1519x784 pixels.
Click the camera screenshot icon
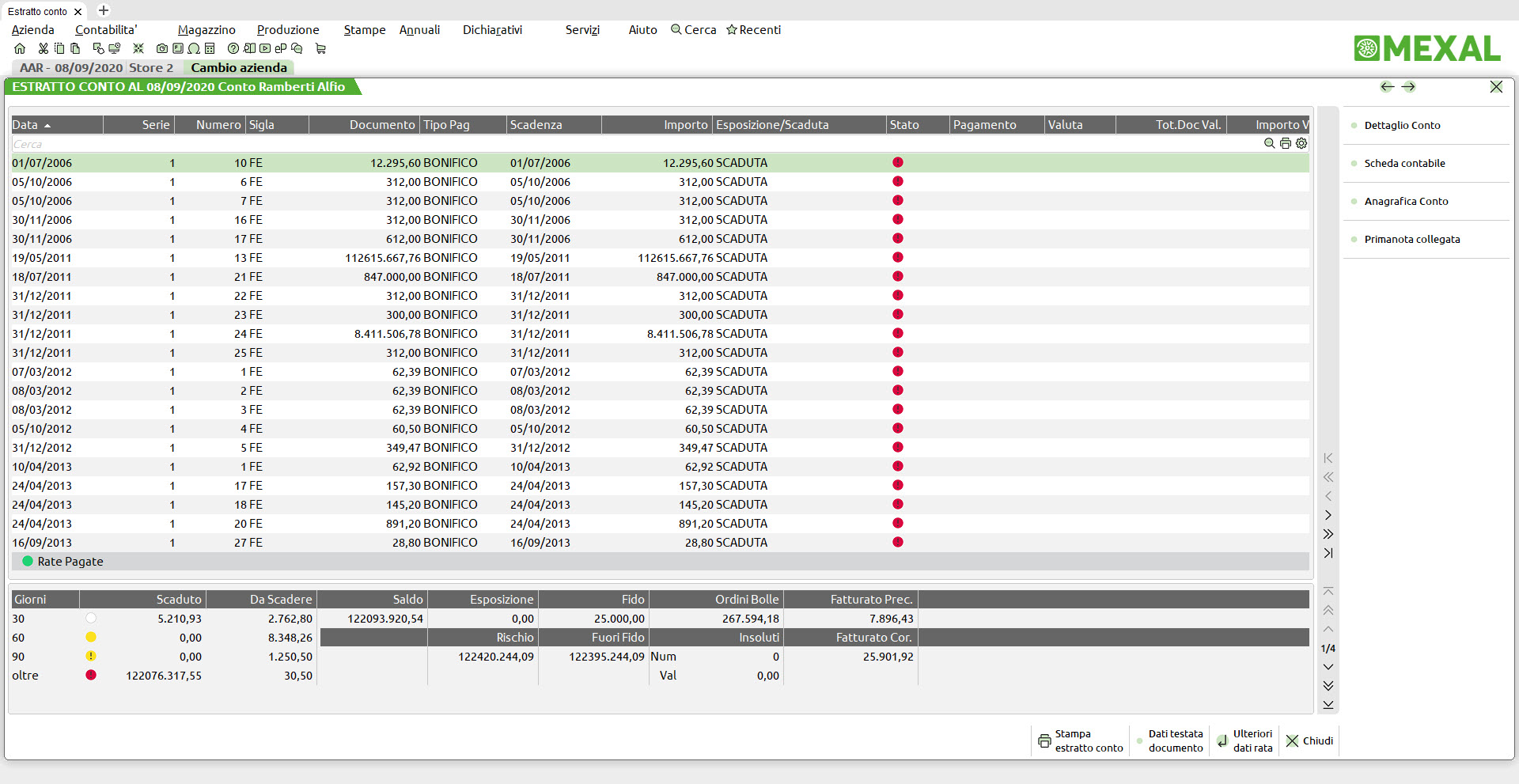coord(162,48)
